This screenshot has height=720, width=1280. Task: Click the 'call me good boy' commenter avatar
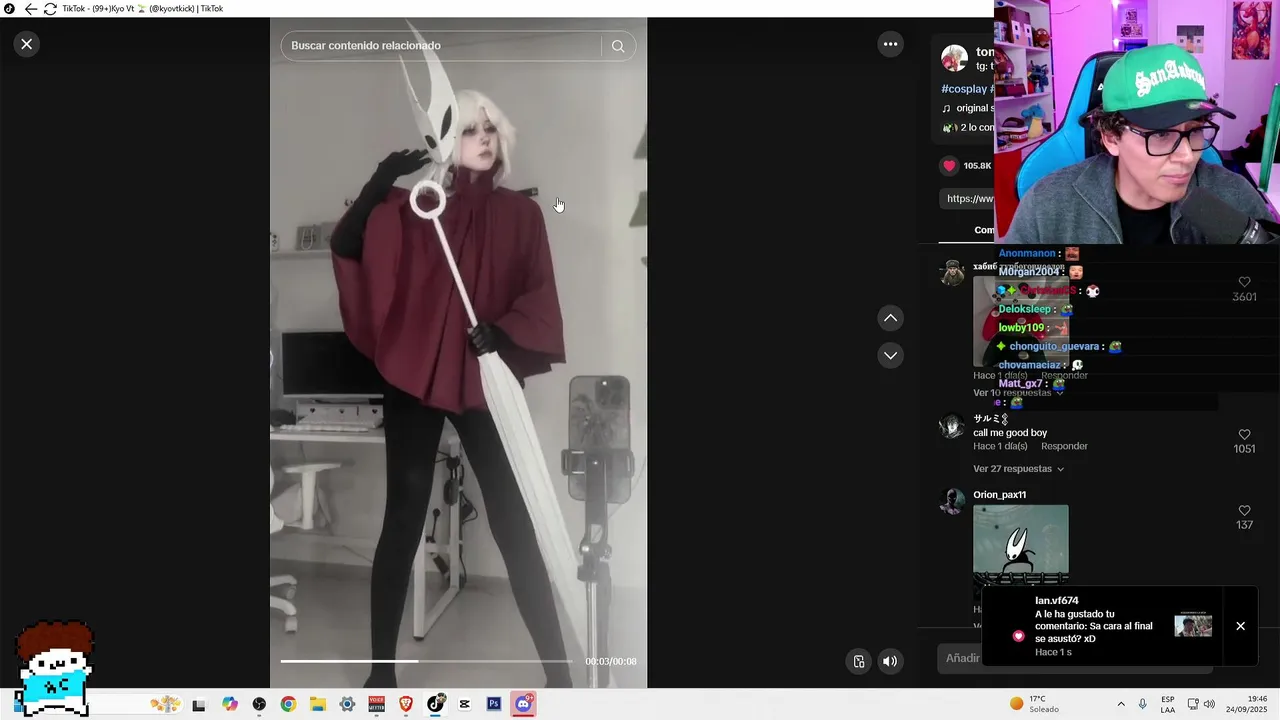pyautogui.click(x=952, y=426)
